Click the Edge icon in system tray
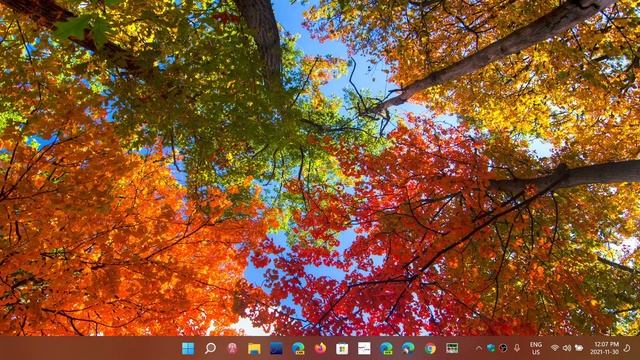The height and width of the screenshot is (360, 640). tap(491, 348)
